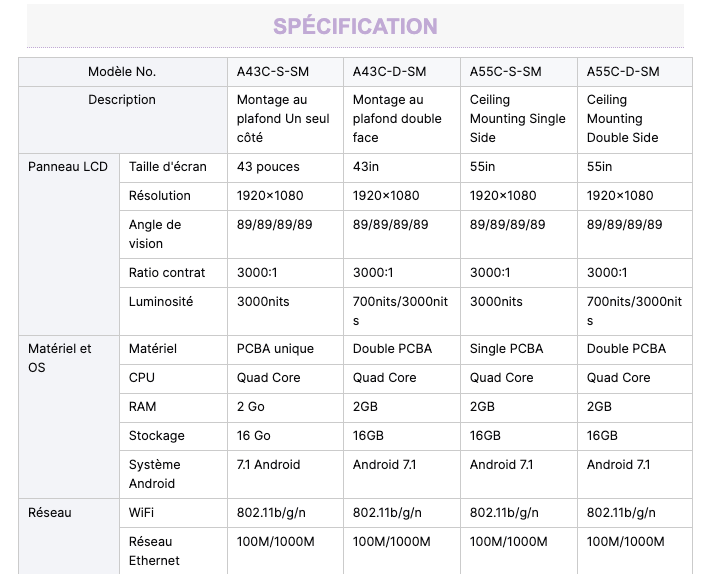Click 'Ceiling Mounting Double Side' description
Viewport: 711px width, 574px height.
623,119
